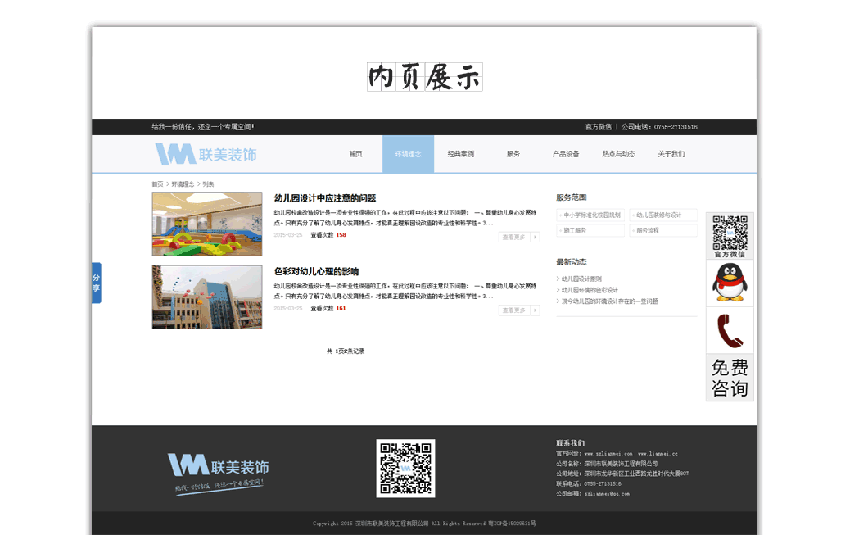The image size is (850, 535).
Task: Click the red telephone icon
Action: [x=731, y=331]
